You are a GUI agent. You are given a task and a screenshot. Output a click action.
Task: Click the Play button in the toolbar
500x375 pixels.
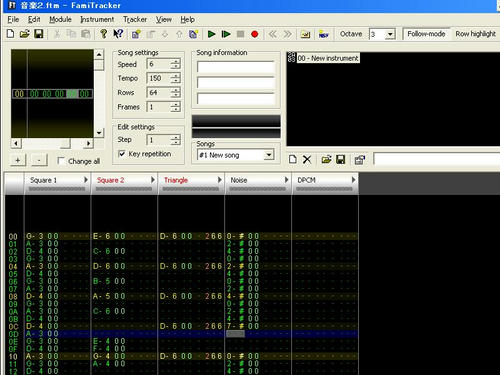[211, 34]
